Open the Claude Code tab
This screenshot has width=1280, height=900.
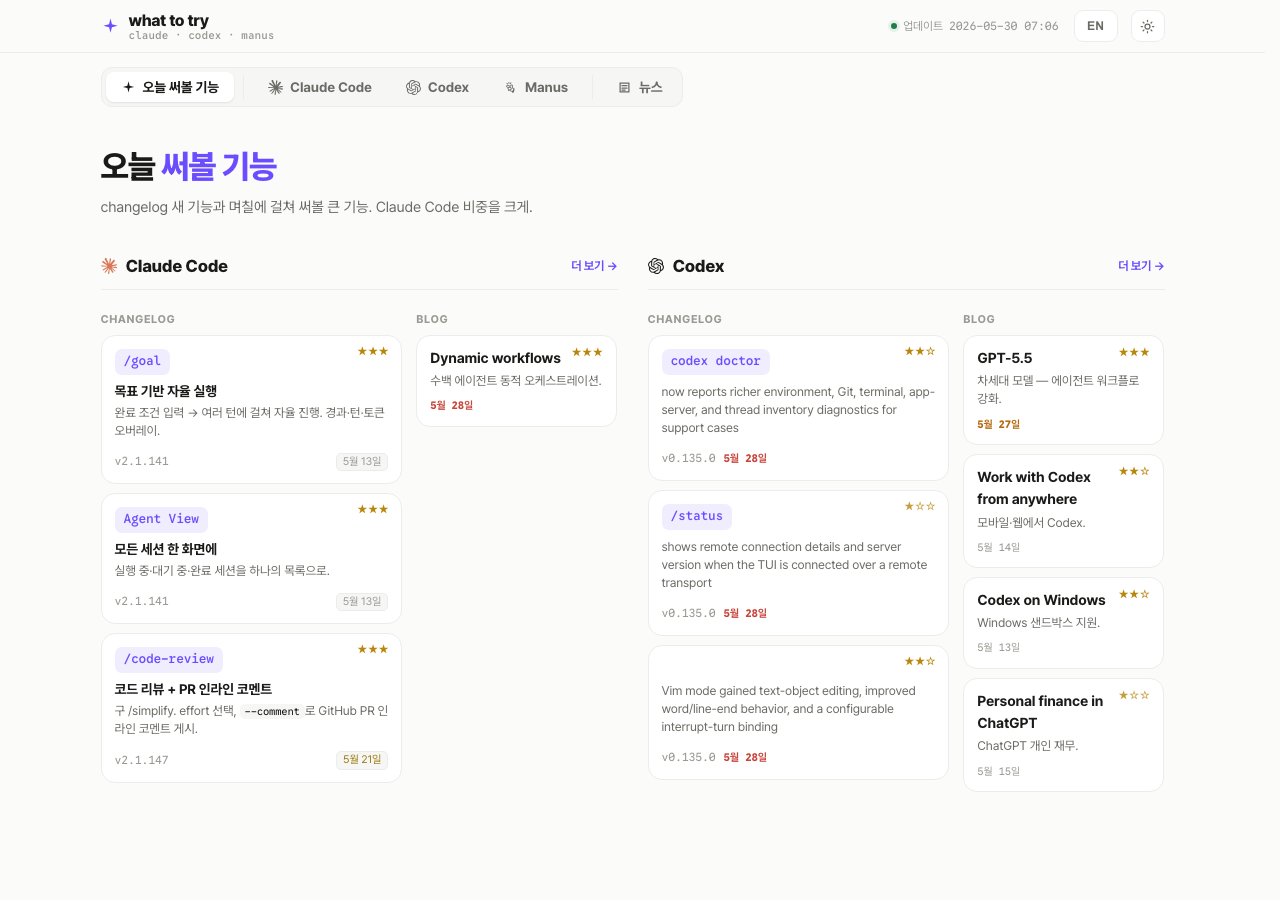click(320, 87)
